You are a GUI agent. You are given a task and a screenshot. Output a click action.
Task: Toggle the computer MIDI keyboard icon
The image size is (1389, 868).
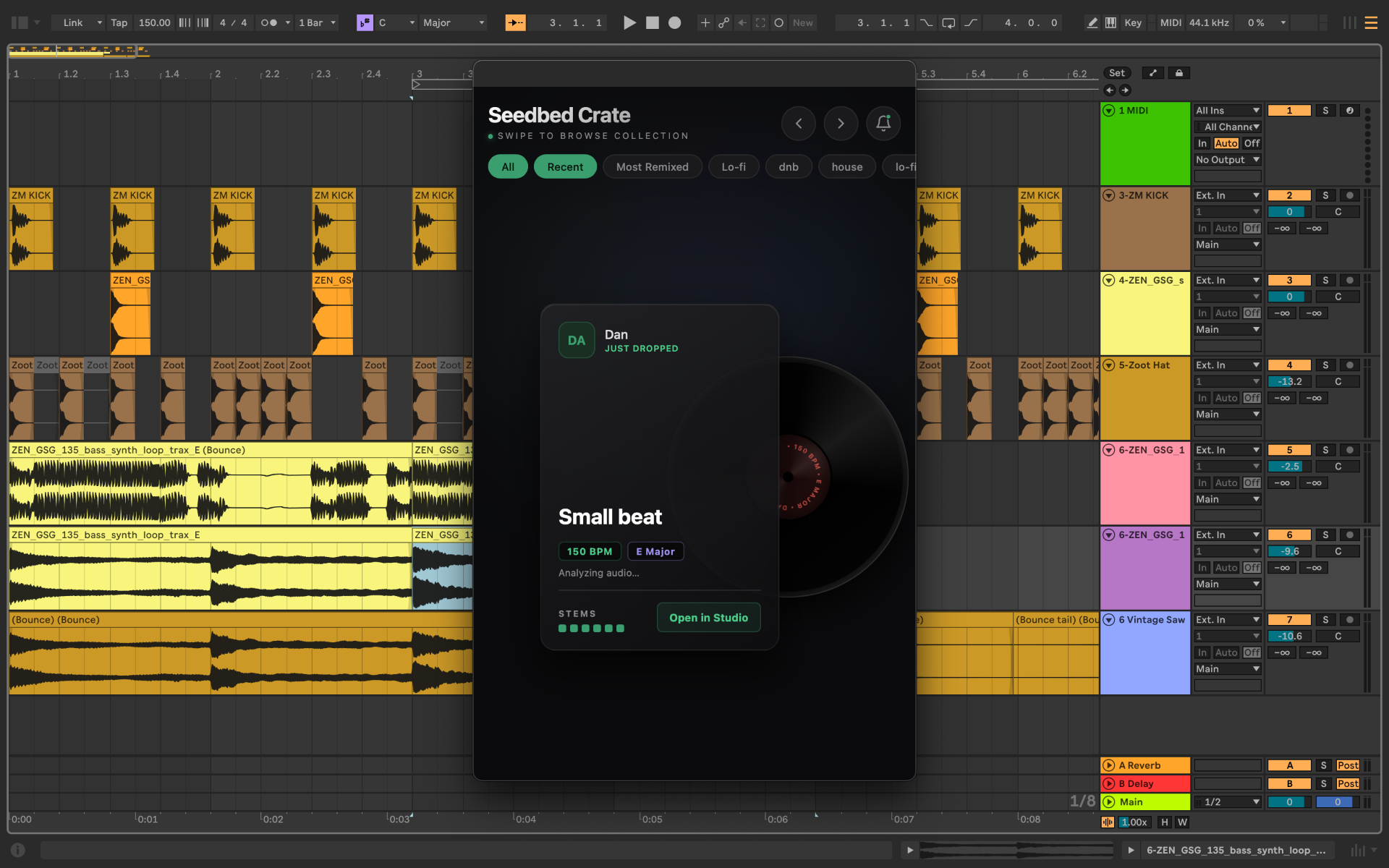(1110, 22)
